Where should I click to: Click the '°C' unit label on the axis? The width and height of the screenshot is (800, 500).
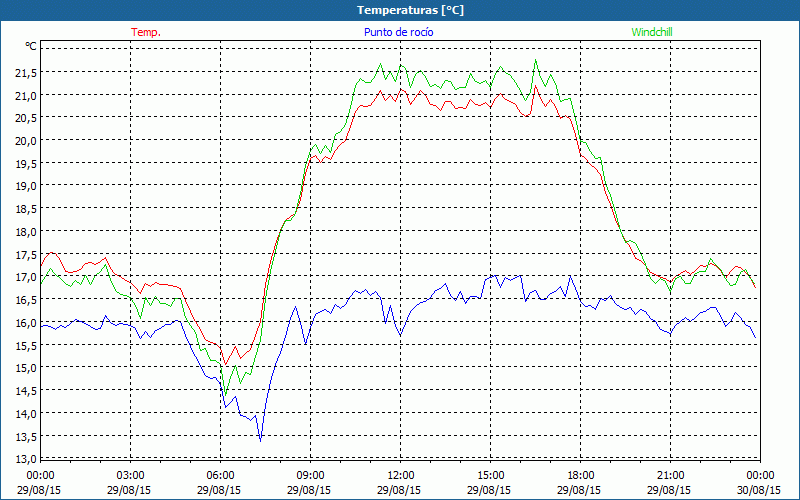[31, 46]
